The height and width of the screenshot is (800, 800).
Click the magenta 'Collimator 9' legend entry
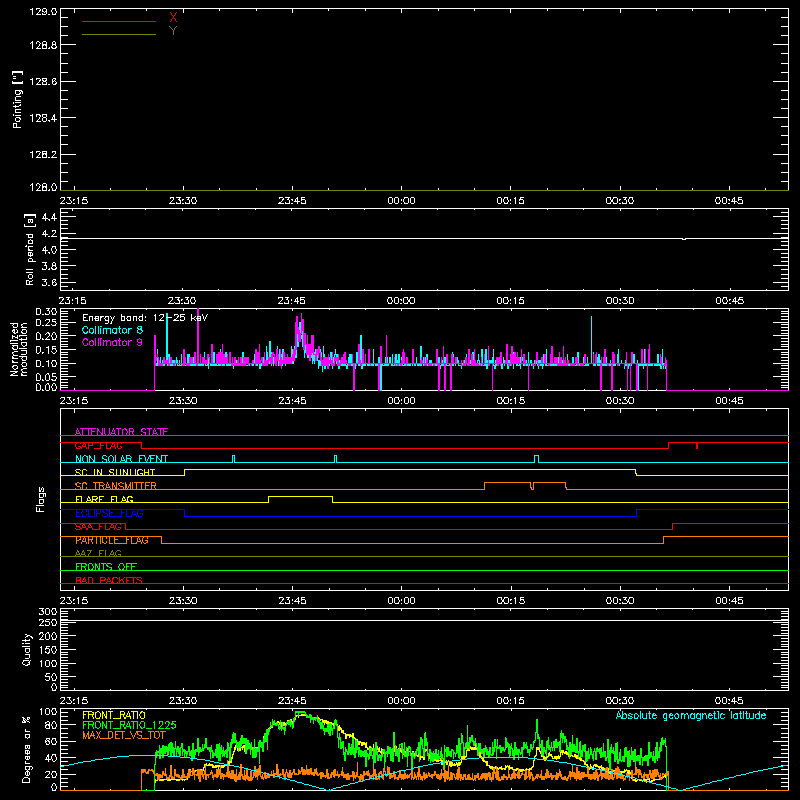tap(112, 342)
